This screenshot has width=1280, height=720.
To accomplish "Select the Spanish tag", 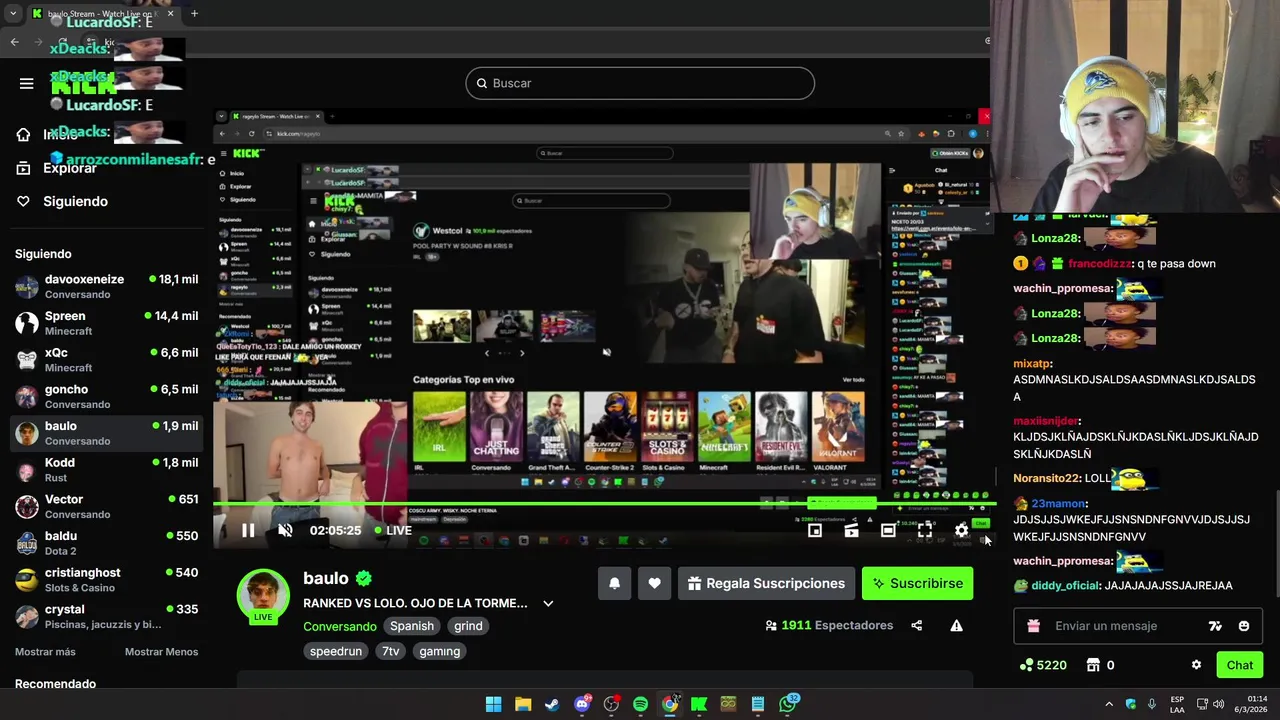I will [412, 626].
